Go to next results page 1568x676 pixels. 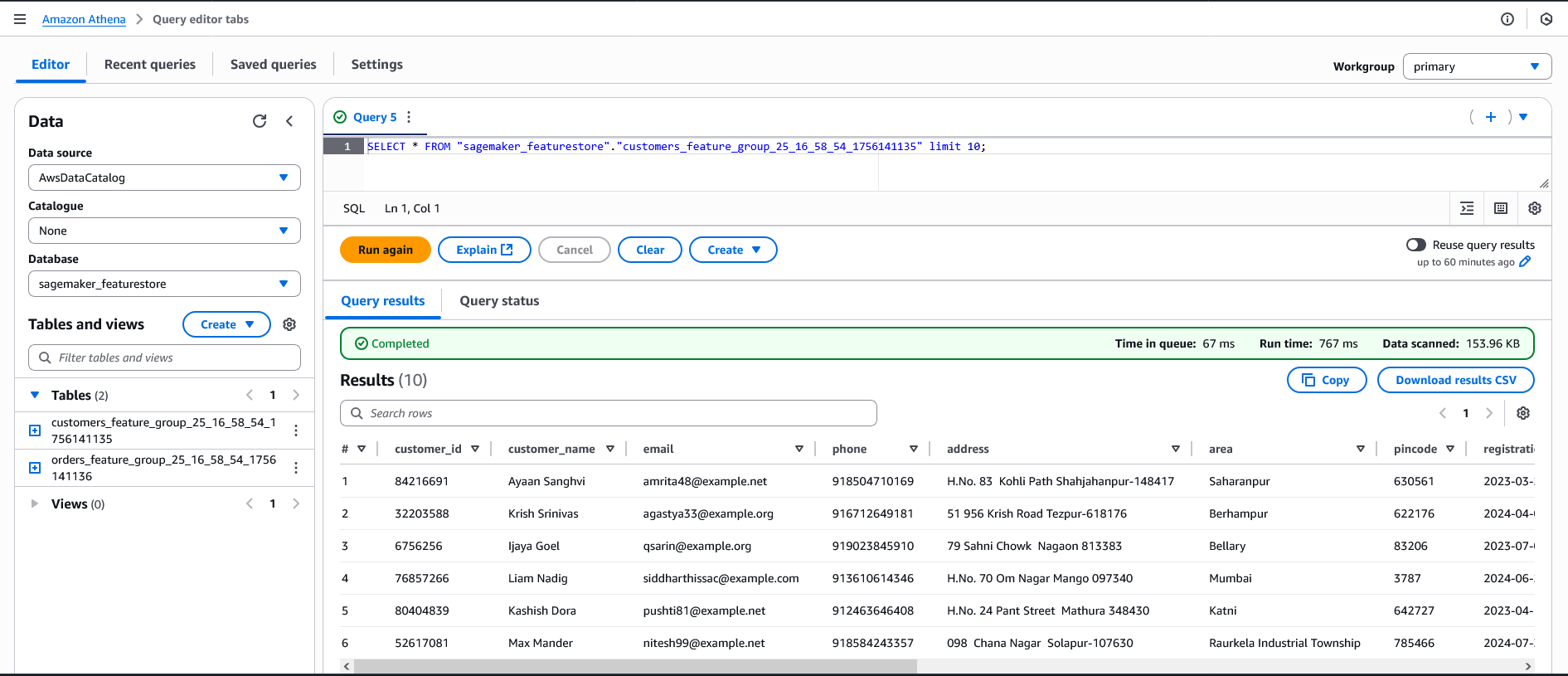[1489, 413]
